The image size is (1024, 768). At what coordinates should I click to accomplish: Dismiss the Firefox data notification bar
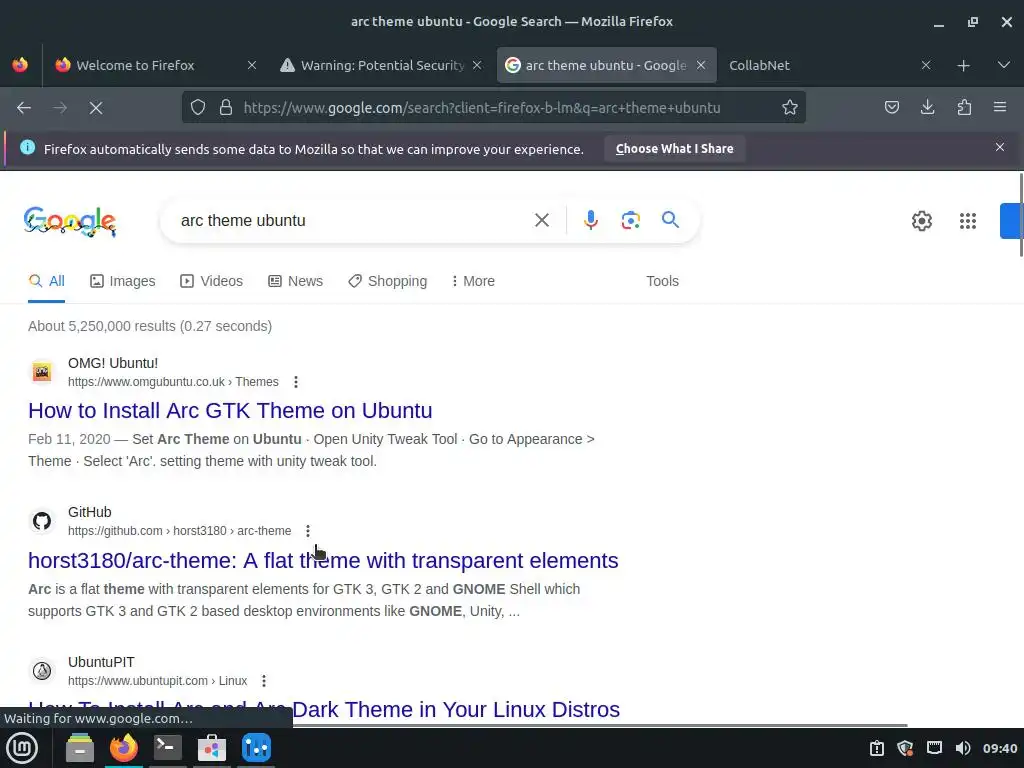[x=999, y=147]
